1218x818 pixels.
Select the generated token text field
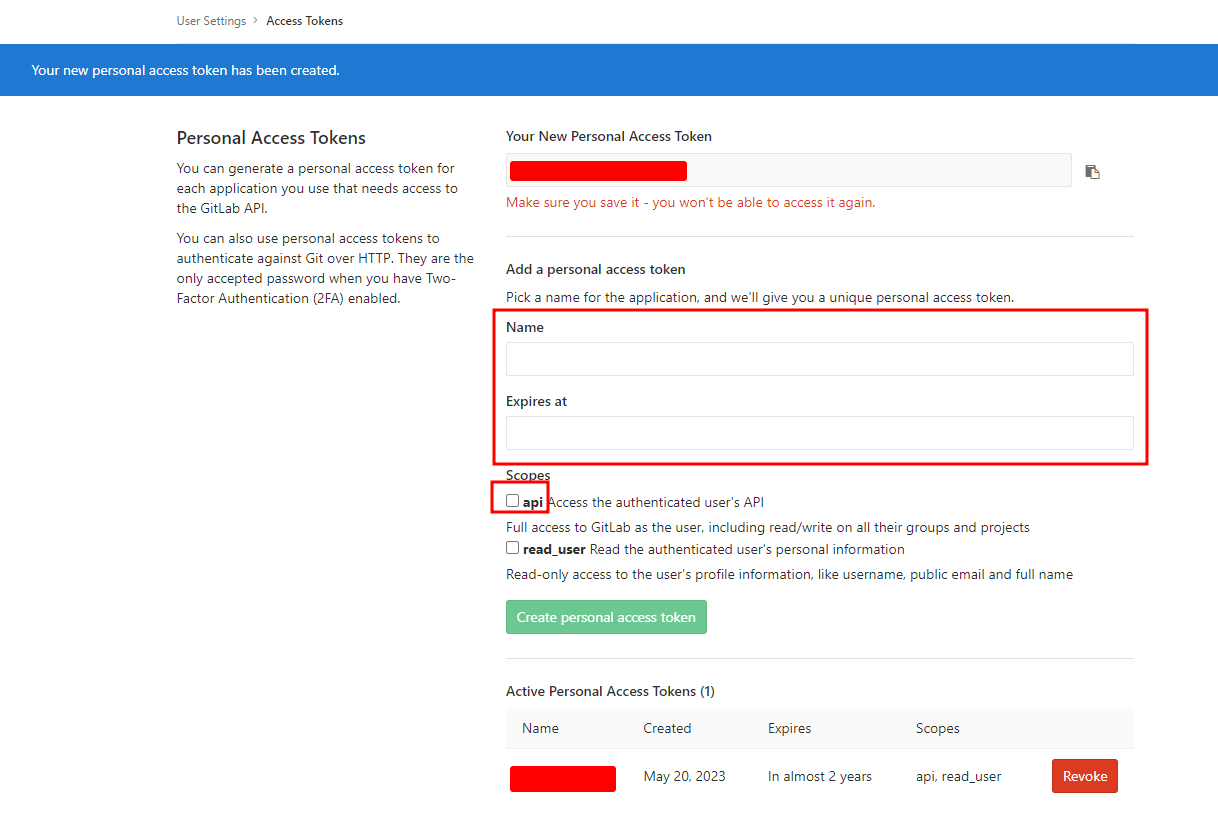click(789, 170)
